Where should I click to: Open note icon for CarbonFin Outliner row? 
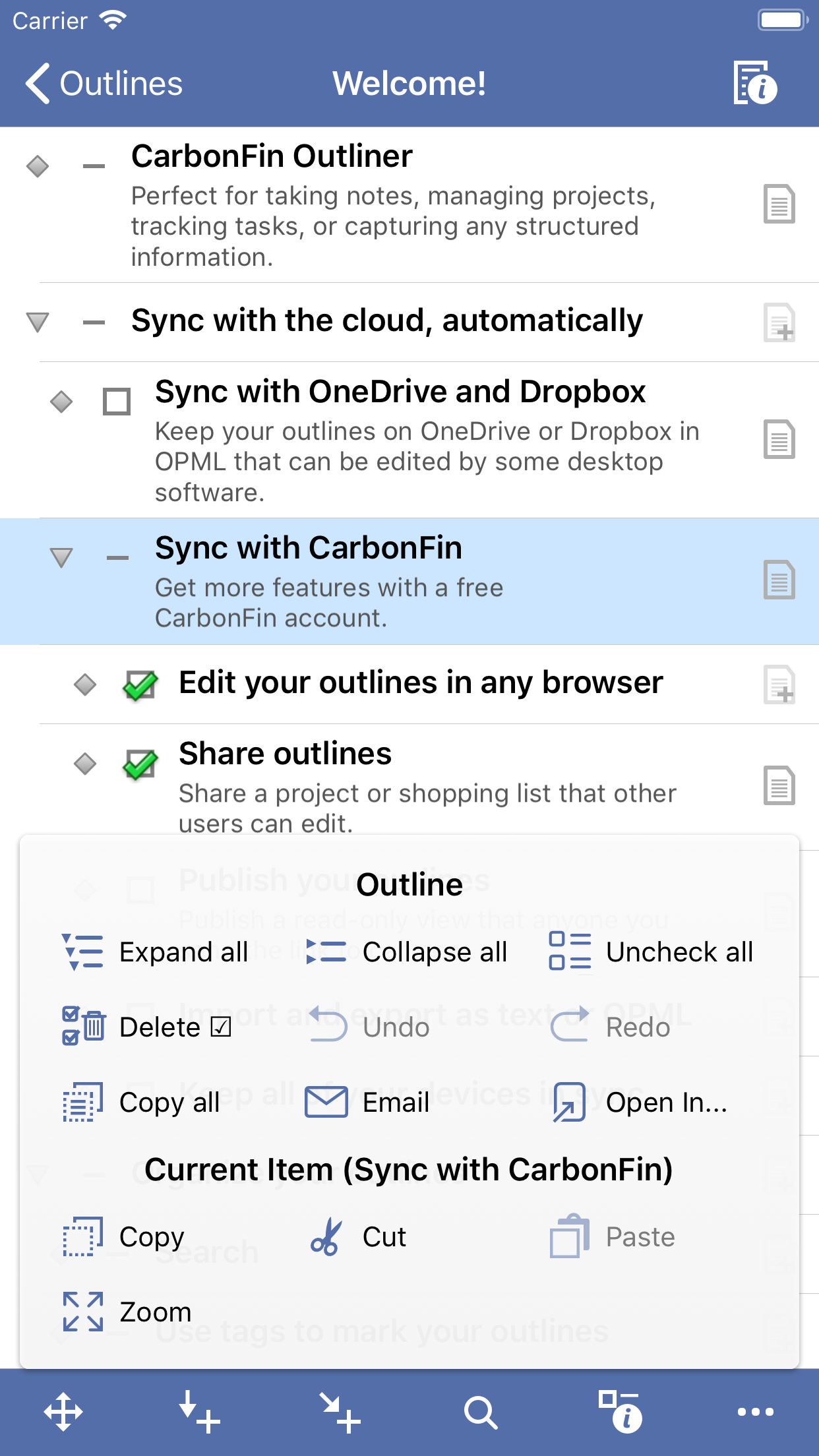[x=779, y=204]
